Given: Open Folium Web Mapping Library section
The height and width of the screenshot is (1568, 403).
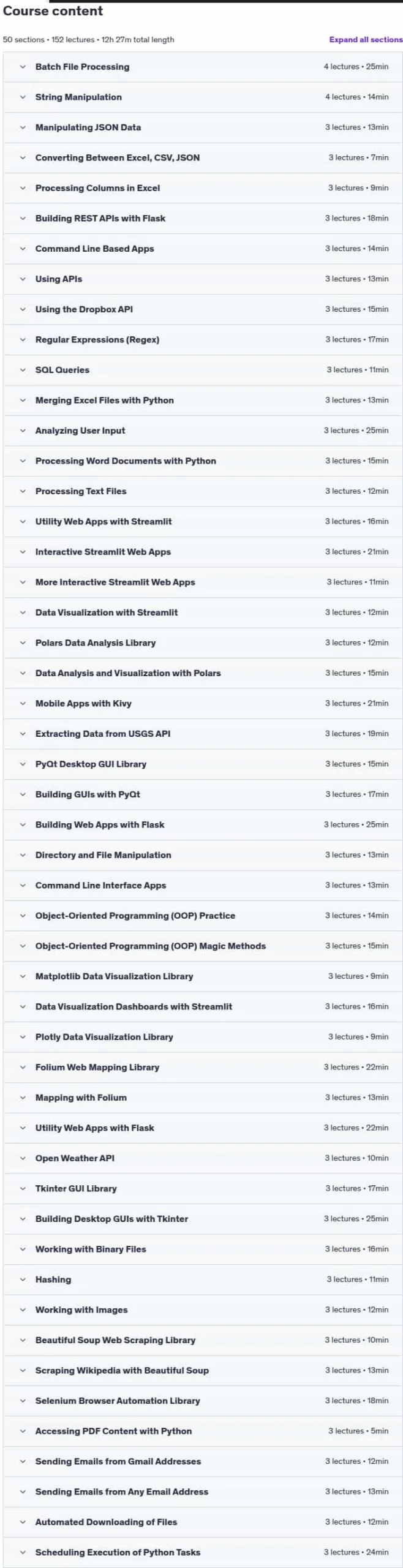Looking at the screenshot, I should click(x=203, y=1067).
